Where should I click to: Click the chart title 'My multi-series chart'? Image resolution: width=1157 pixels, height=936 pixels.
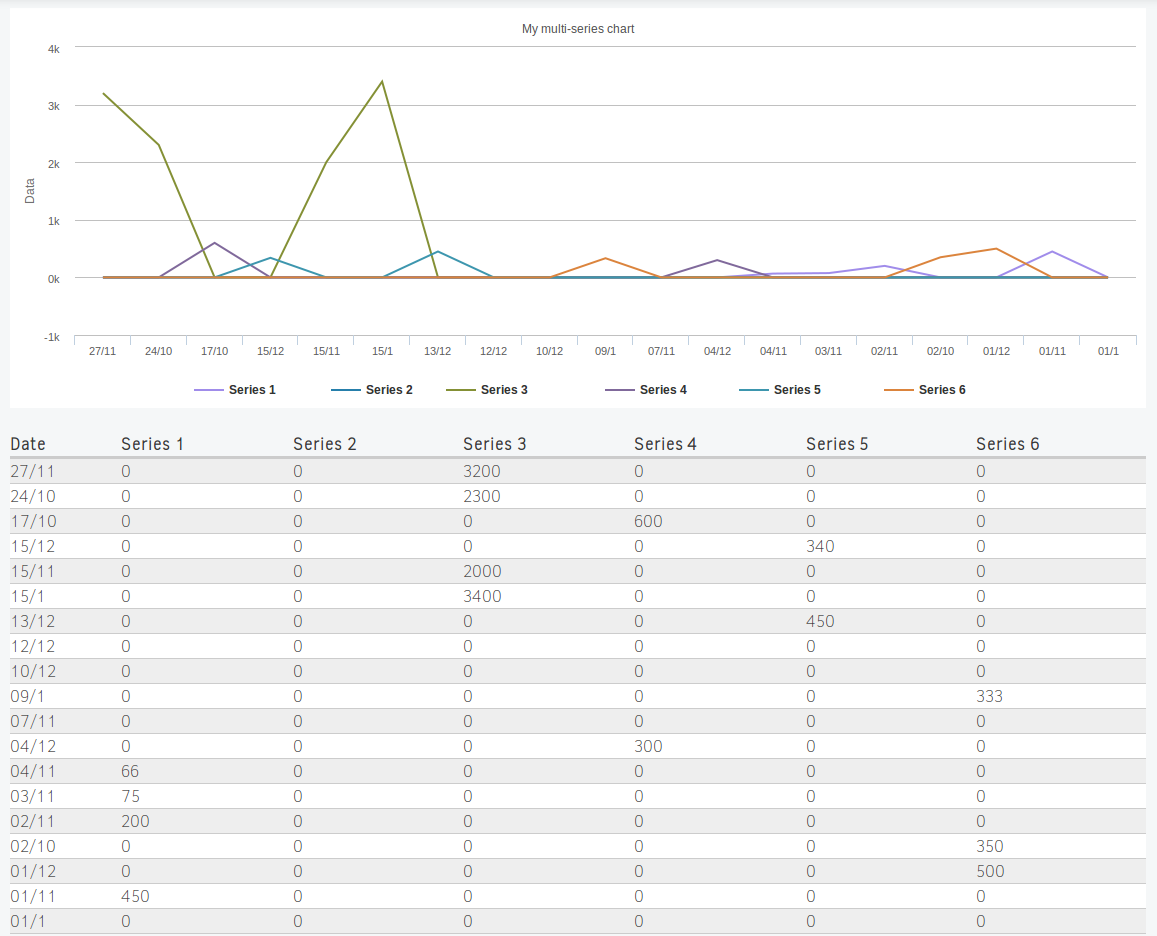(x=578, y=29)
